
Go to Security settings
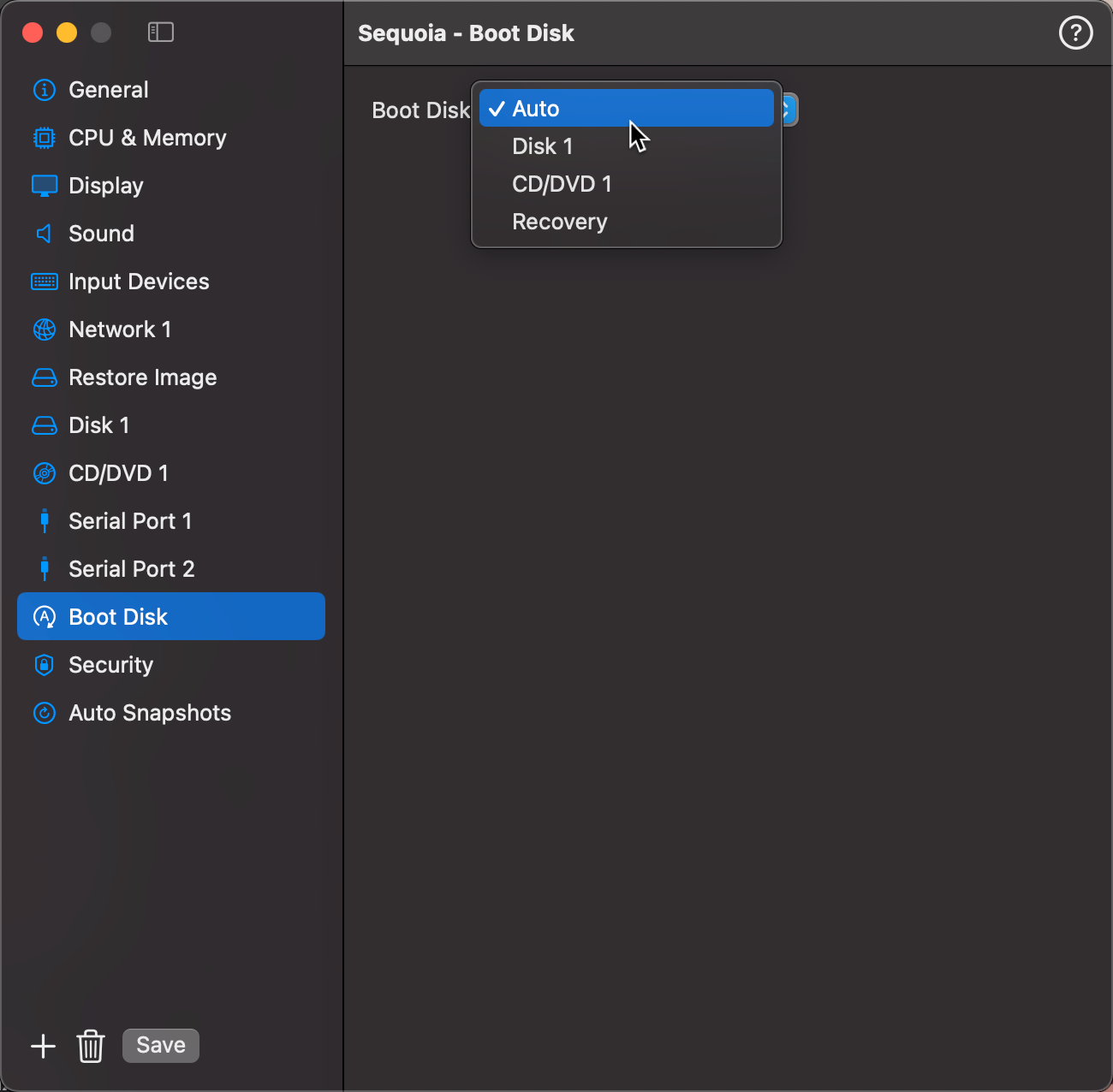point(110,665)
